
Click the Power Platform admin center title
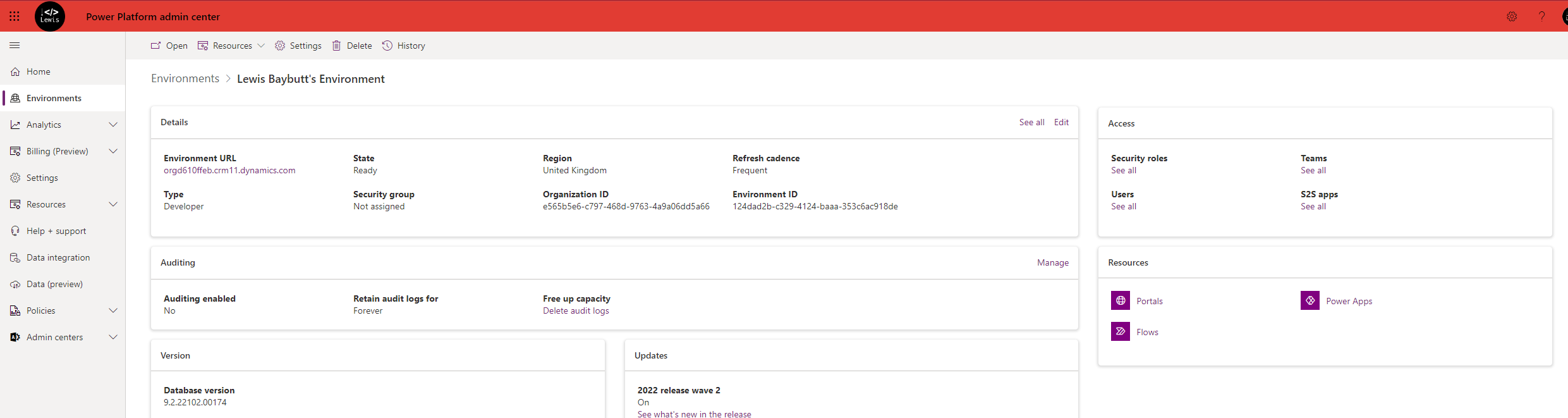click(153, 17)
